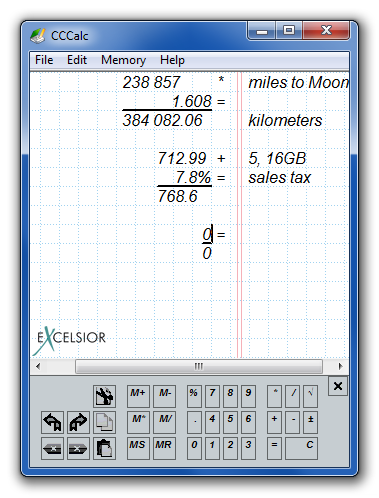Screen dimensions: 379x498
Task: Click the decimal point key
Action: coord(194,422)
